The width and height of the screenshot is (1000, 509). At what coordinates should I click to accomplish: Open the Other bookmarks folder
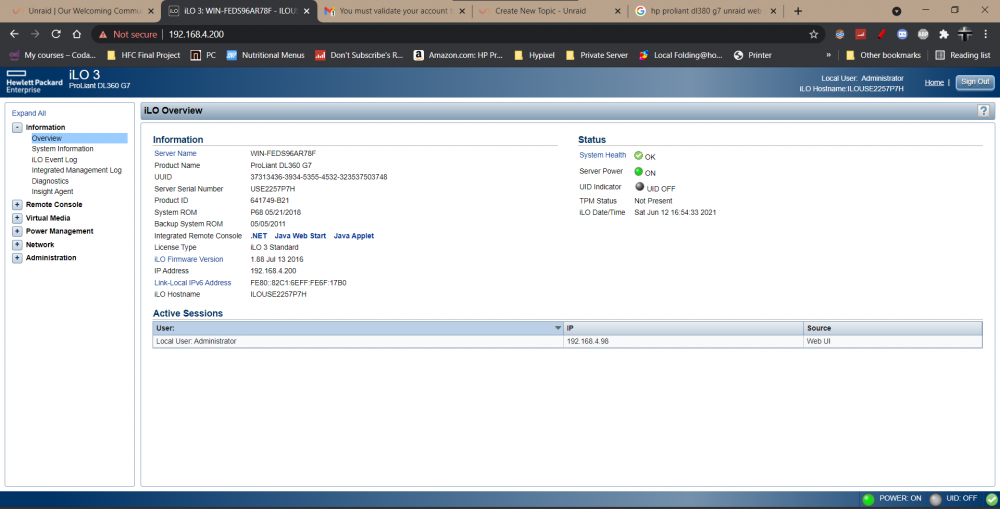point(883,55)
